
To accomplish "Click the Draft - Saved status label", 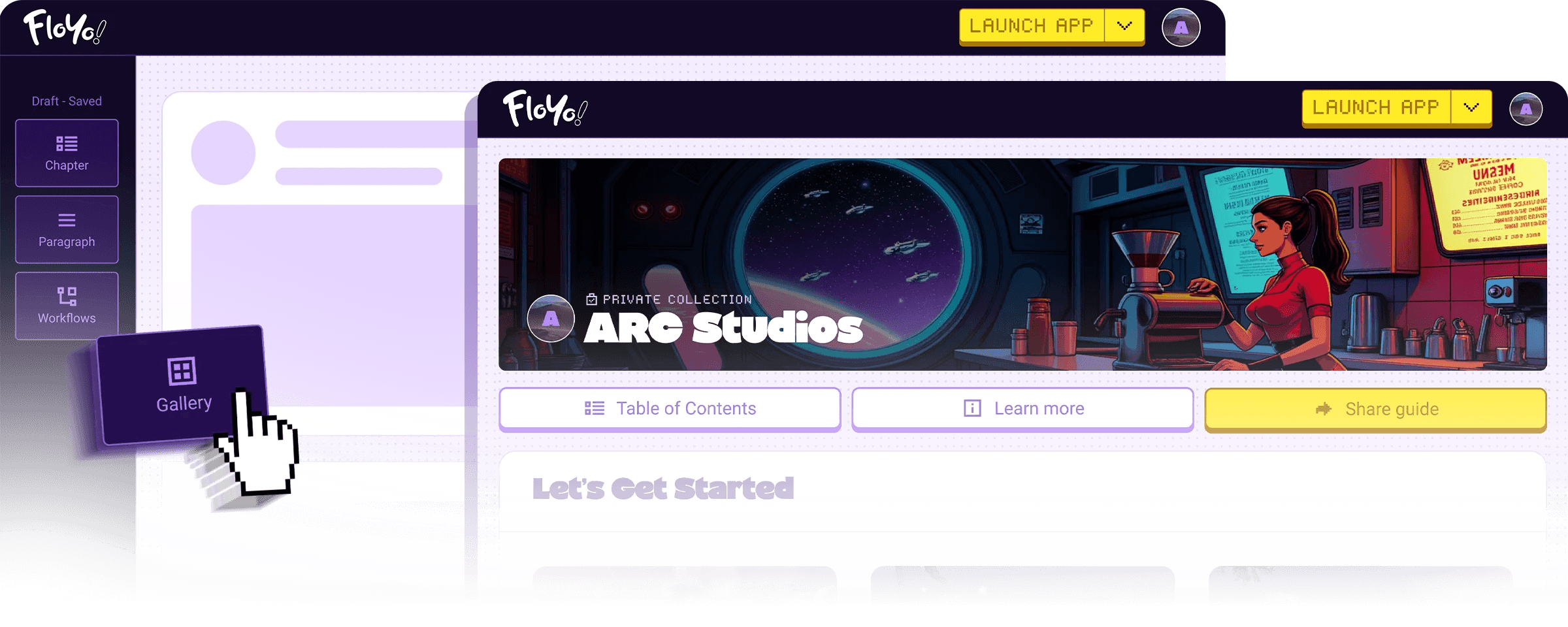I will [67, 101].
